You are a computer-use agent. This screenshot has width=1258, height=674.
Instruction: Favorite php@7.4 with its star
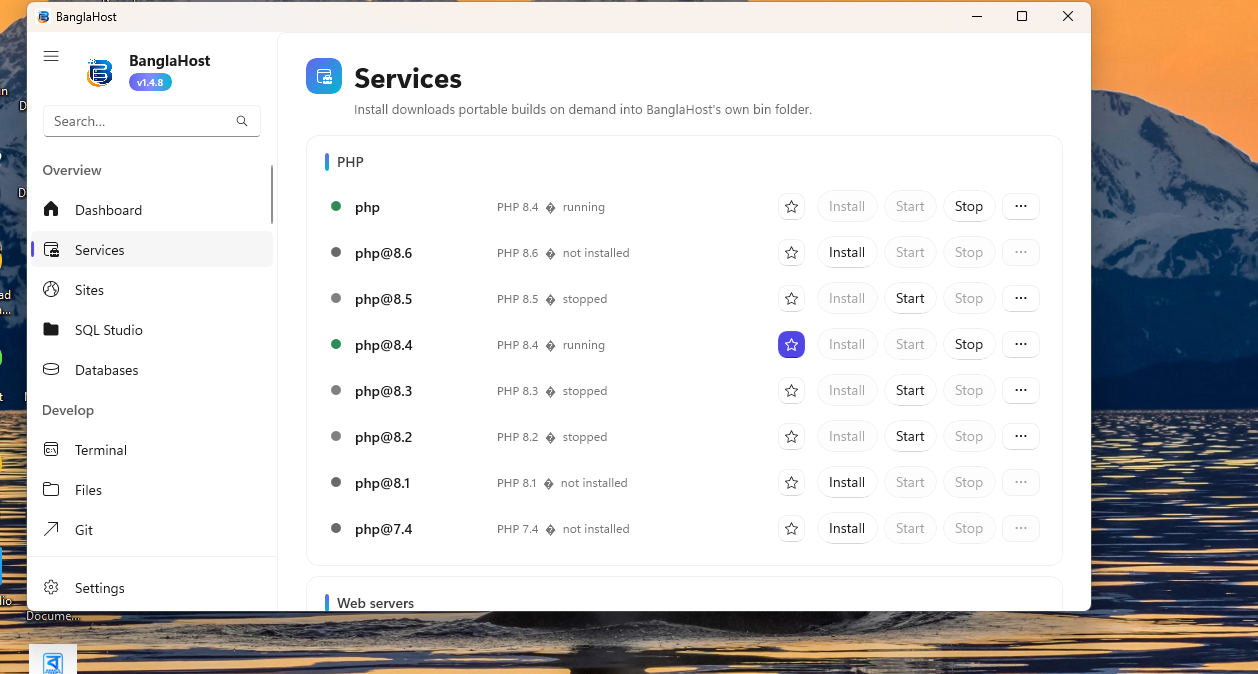point(791,528)
